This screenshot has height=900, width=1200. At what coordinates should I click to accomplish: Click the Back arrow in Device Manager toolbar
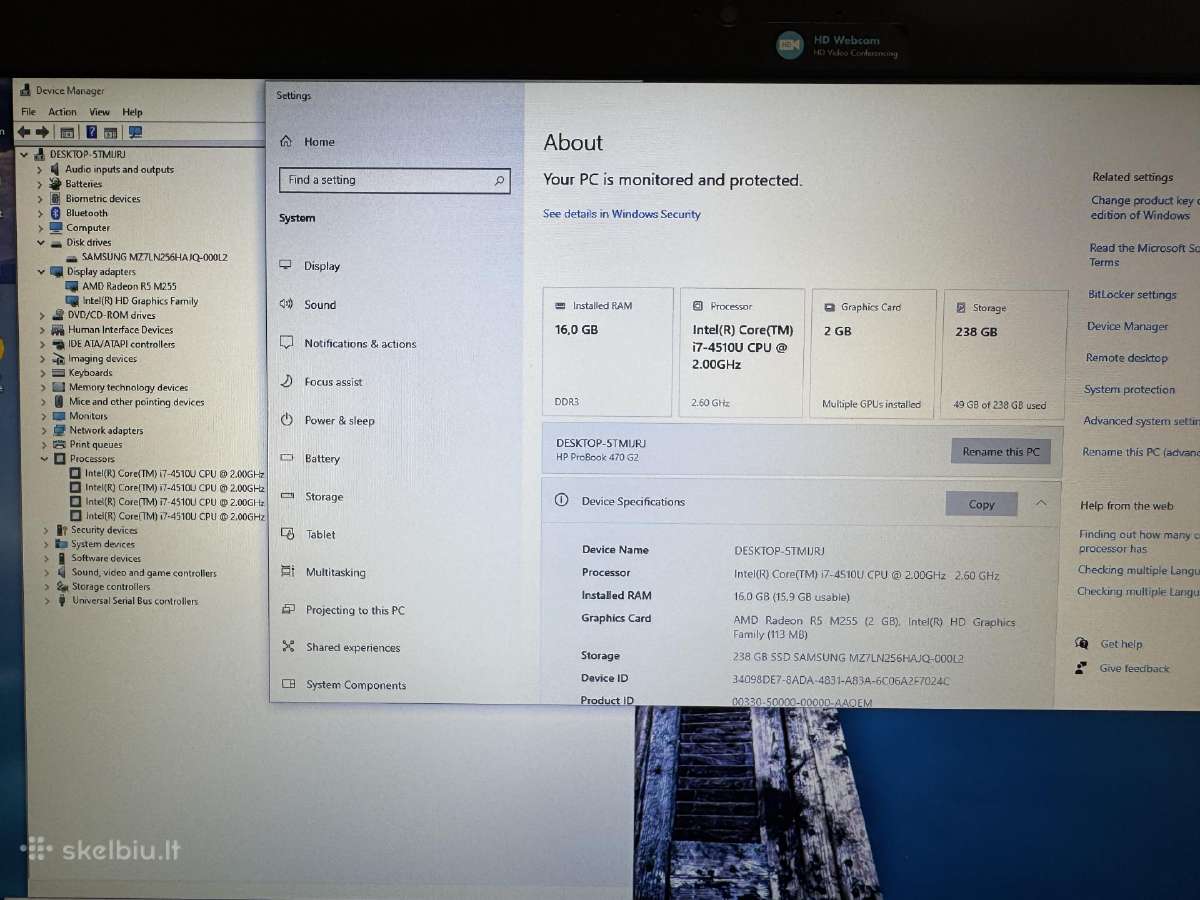tap(24, 132)
